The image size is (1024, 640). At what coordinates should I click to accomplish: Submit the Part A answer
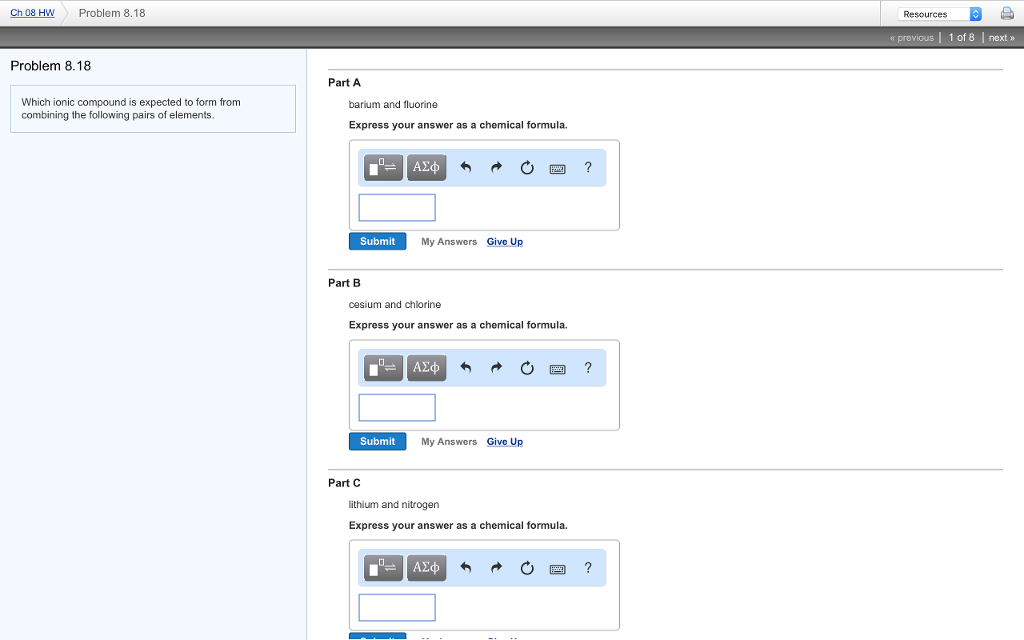[377, 242]
